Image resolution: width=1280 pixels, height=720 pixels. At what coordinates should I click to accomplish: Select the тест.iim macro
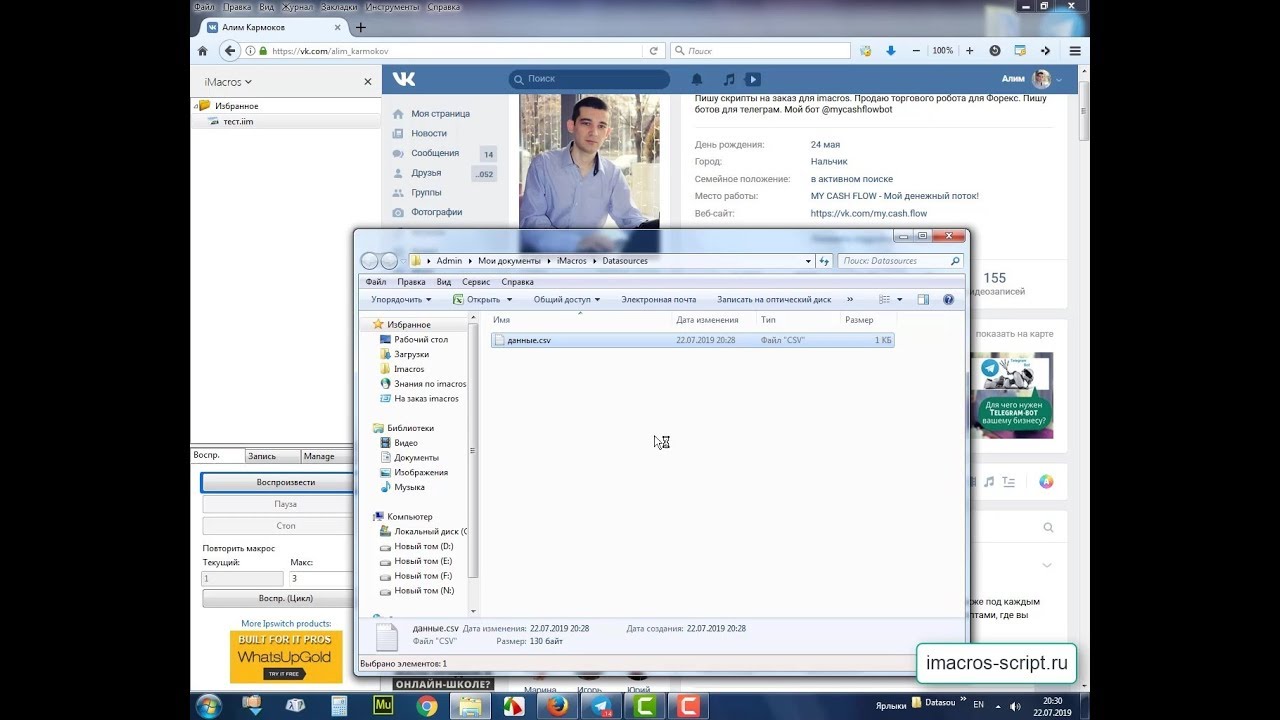tap(238, 122)
